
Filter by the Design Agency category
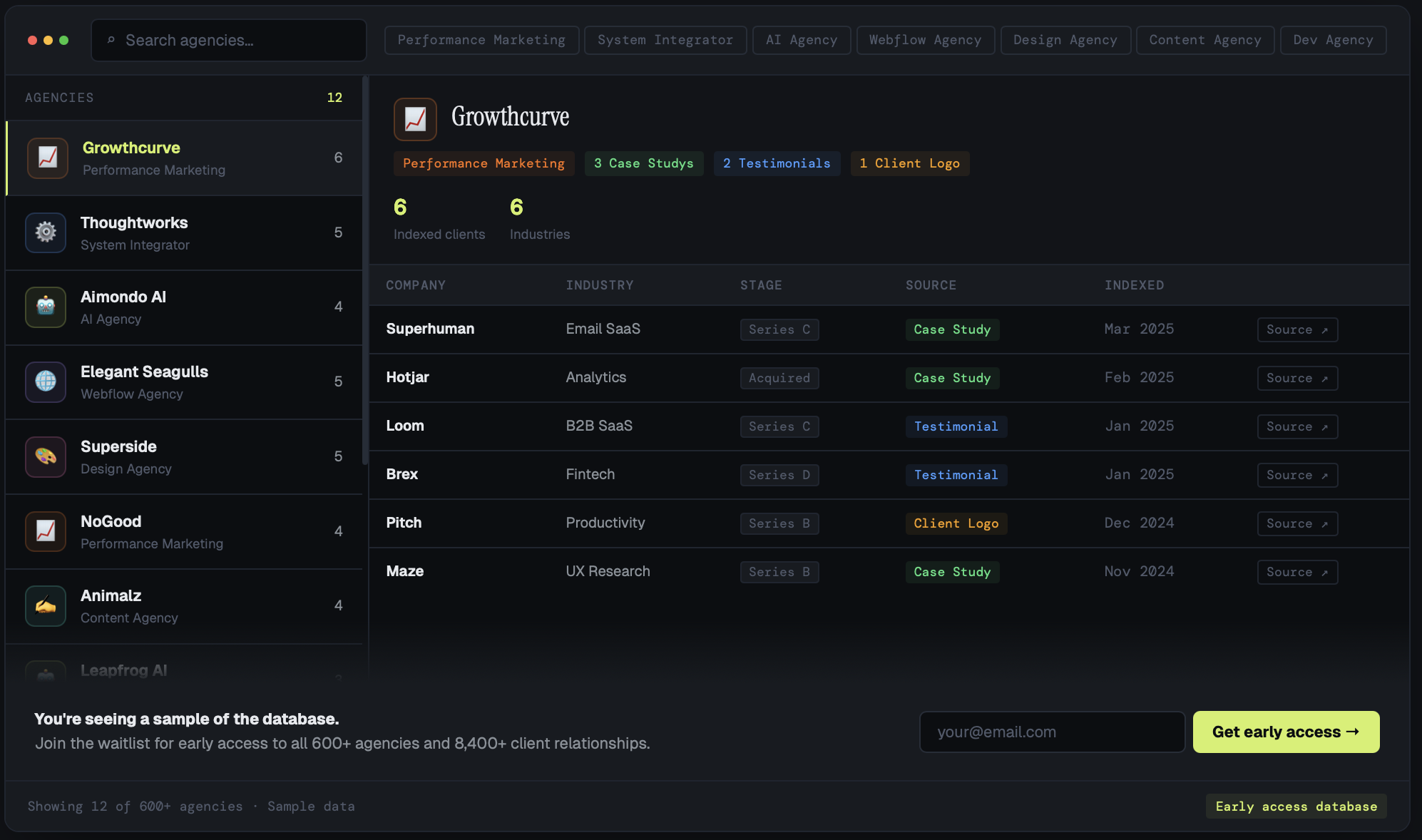1065,40
